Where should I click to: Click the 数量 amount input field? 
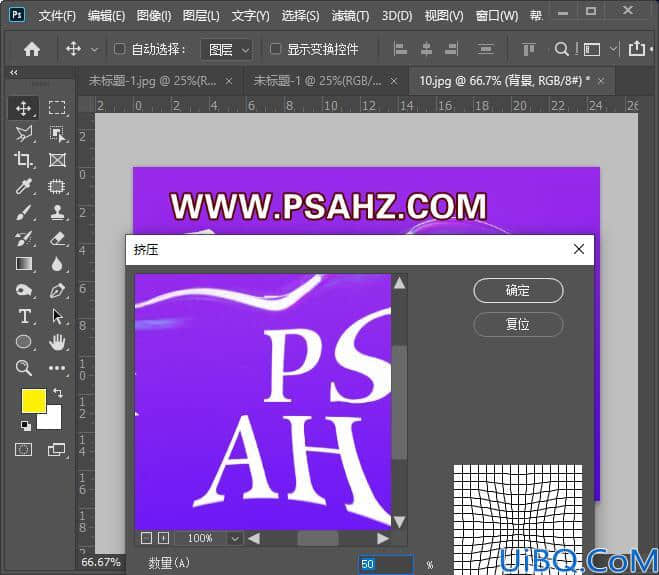(385, 564)
